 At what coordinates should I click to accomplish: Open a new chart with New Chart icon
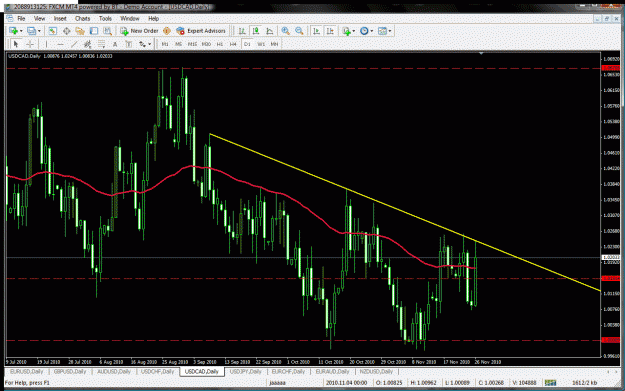click(13, 31)
